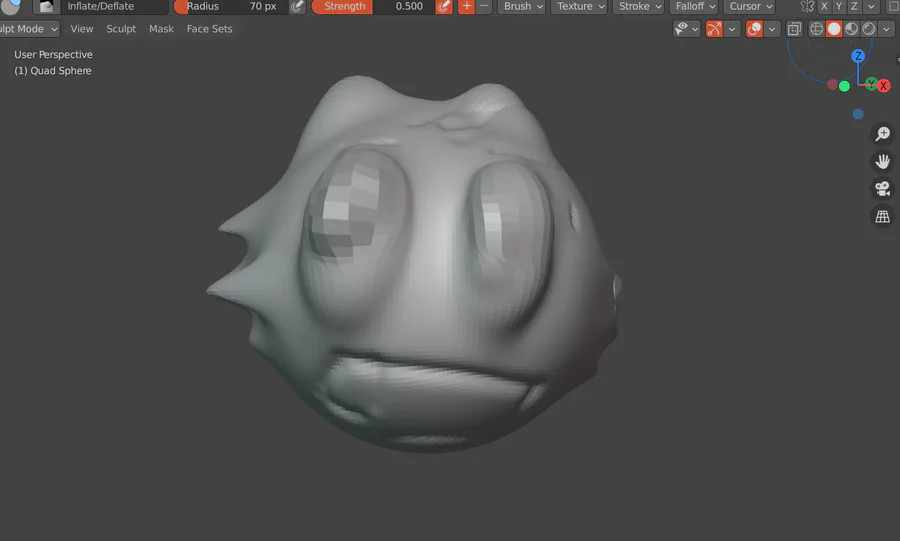
Task: Toggle camera view icon
Action: 882,189
